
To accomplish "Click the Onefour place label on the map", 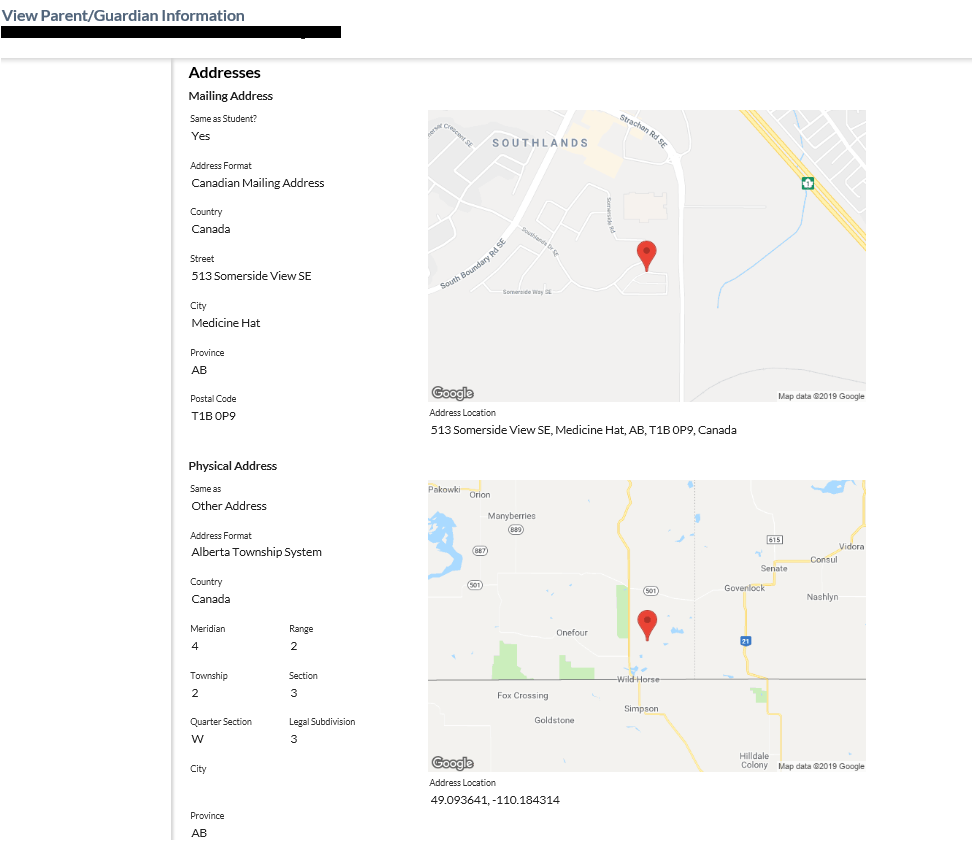I will 572,633.
